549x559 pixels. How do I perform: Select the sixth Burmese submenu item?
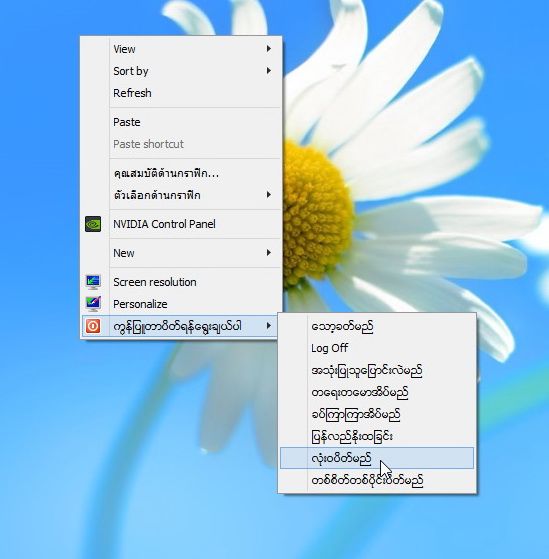click(x=377, y=436)
